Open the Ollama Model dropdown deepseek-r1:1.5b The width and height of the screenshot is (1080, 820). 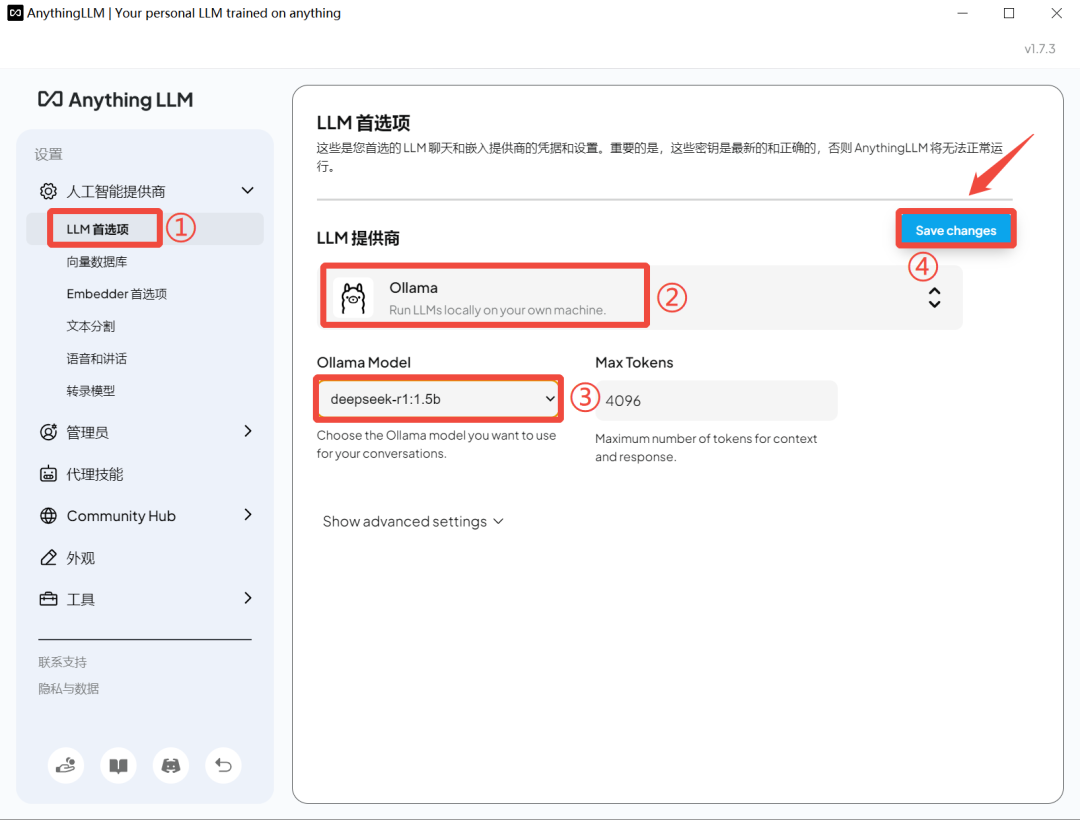click(438, 399)
